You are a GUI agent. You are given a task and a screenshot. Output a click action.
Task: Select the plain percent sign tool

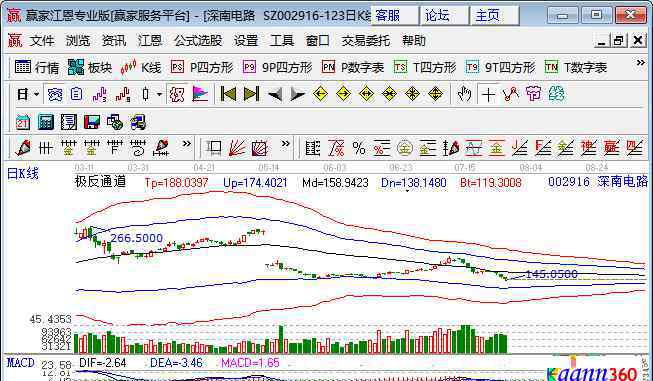point(359,148)
